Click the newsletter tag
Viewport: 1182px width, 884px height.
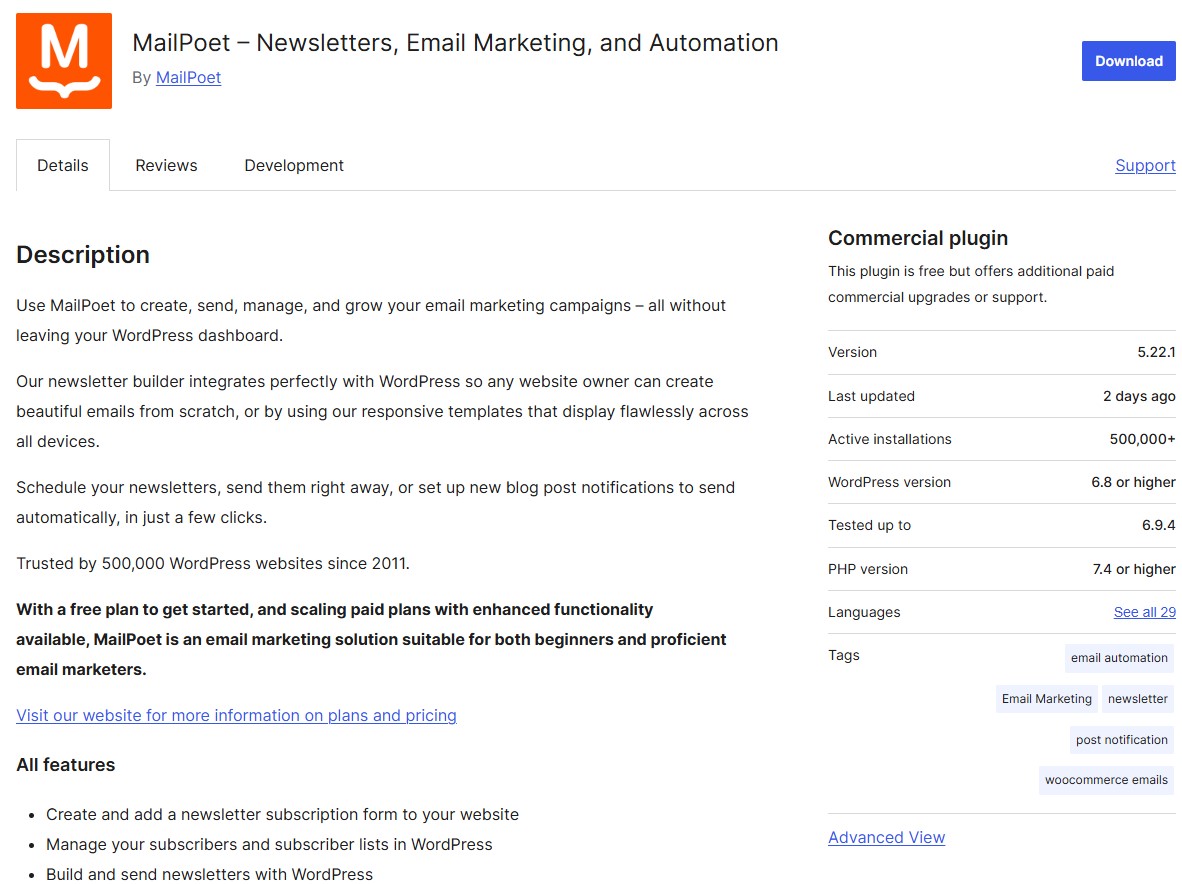coord(1137,699)
